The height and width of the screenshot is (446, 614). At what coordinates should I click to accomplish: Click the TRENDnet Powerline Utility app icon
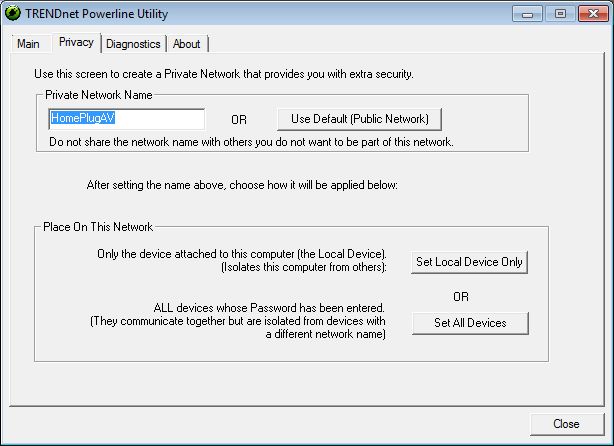tap(13, 13)
